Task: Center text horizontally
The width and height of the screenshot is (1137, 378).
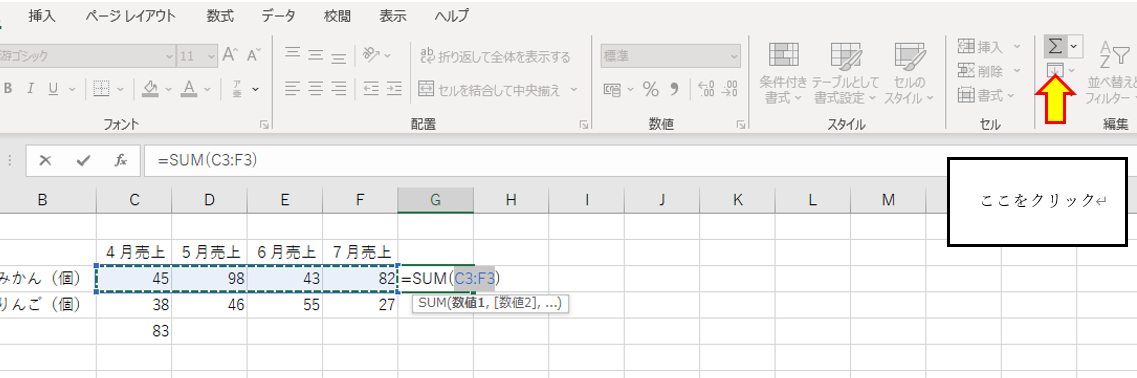Action: click(315, 89)
